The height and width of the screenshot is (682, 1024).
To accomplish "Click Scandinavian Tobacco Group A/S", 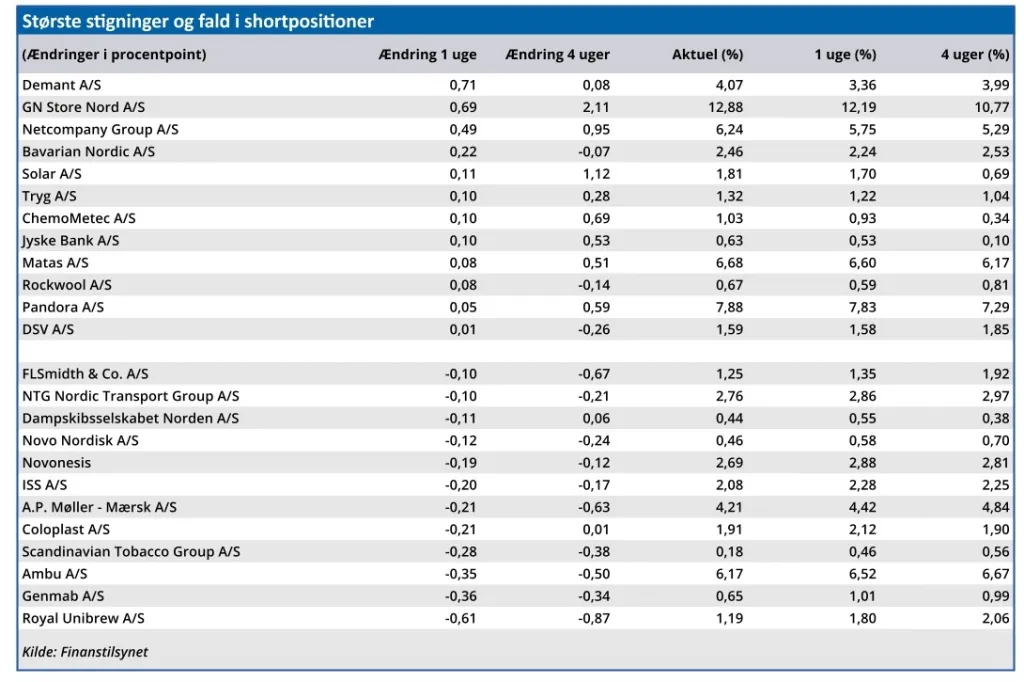I will (130, 551).
